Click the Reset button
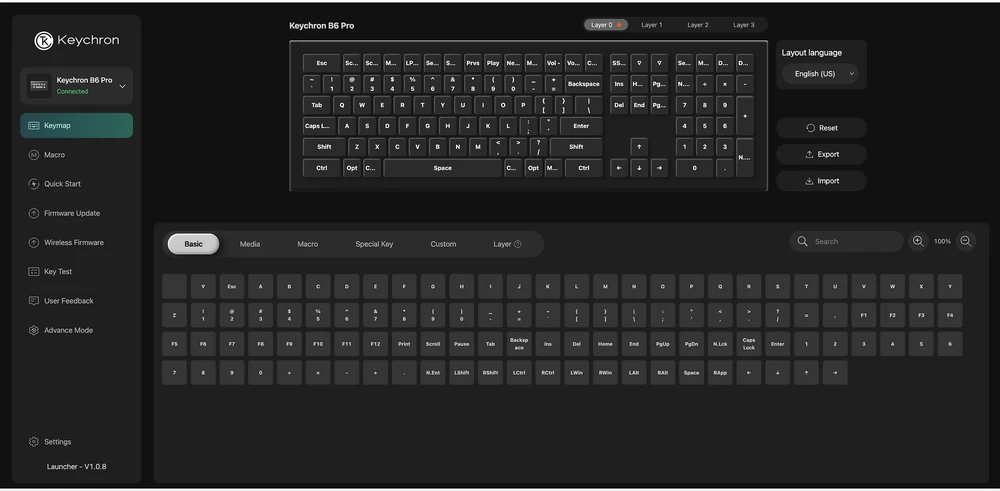This screenshot has height=491, width=1000. pyautogui.click(x=821, y=128)
